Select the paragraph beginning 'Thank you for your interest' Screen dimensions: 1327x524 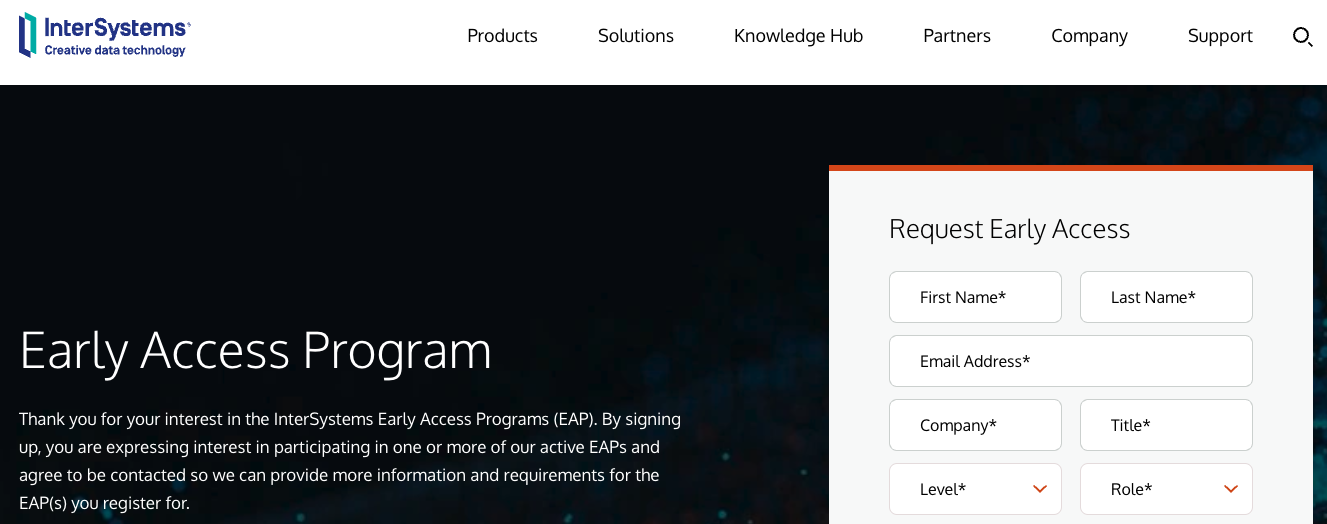(x=350, y=461)
